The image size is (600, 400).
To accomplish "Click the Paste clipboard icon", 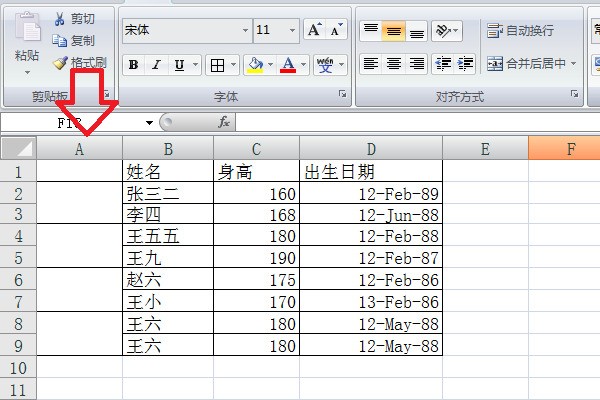I will (27, 27).
